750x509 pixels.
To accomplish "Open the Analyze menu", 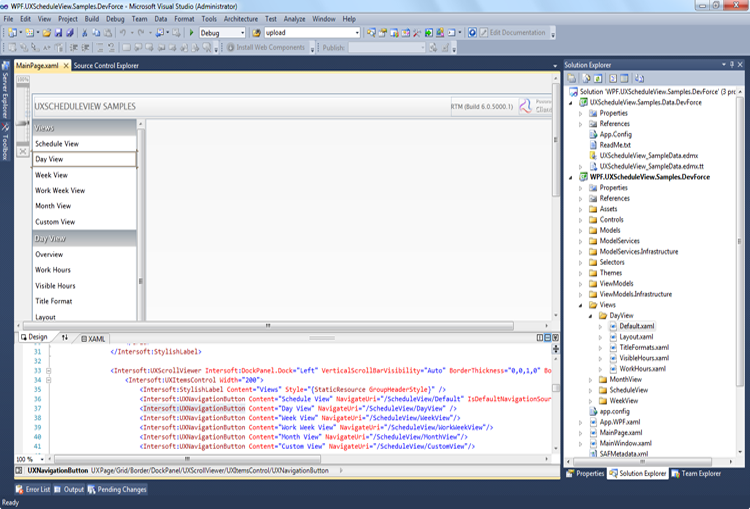I will [x=294, y=19].
